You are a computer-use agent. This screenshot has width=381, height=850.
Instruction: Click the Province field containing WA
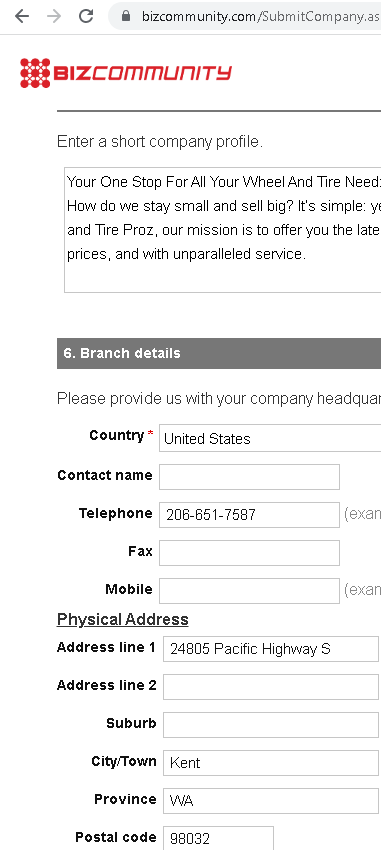pos(271,801)
